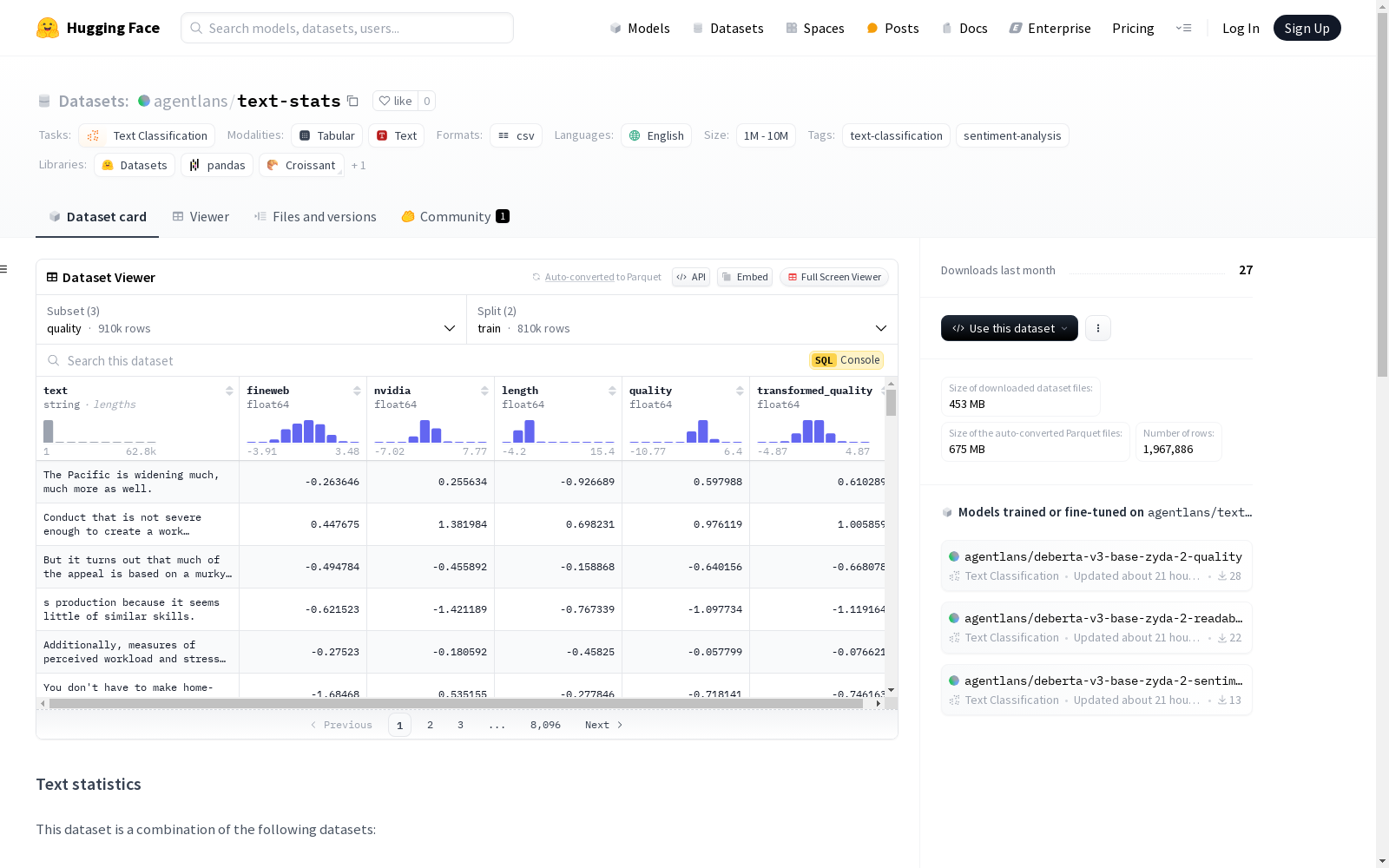Go to page 3 of rows
This screenshot has width=1389, height=868.
coord(460,725)
